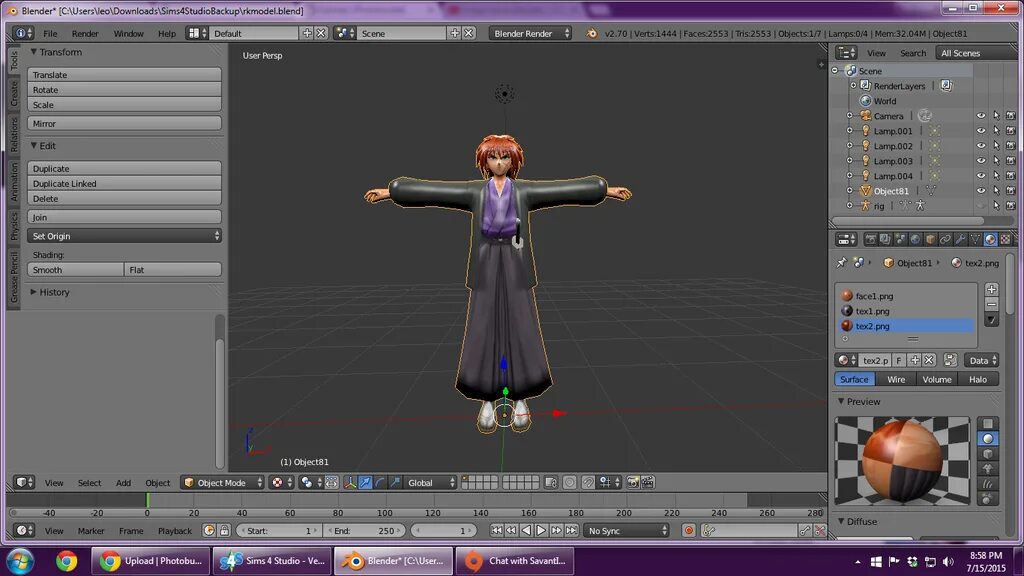Collapse the Scene tree root
Viewport: 1024px width, 576px height.
[835, 71]
